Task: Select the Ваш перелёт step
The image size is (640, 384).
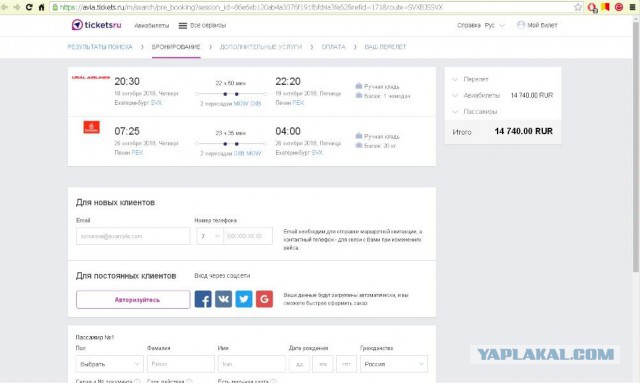Action: point(385,47)
